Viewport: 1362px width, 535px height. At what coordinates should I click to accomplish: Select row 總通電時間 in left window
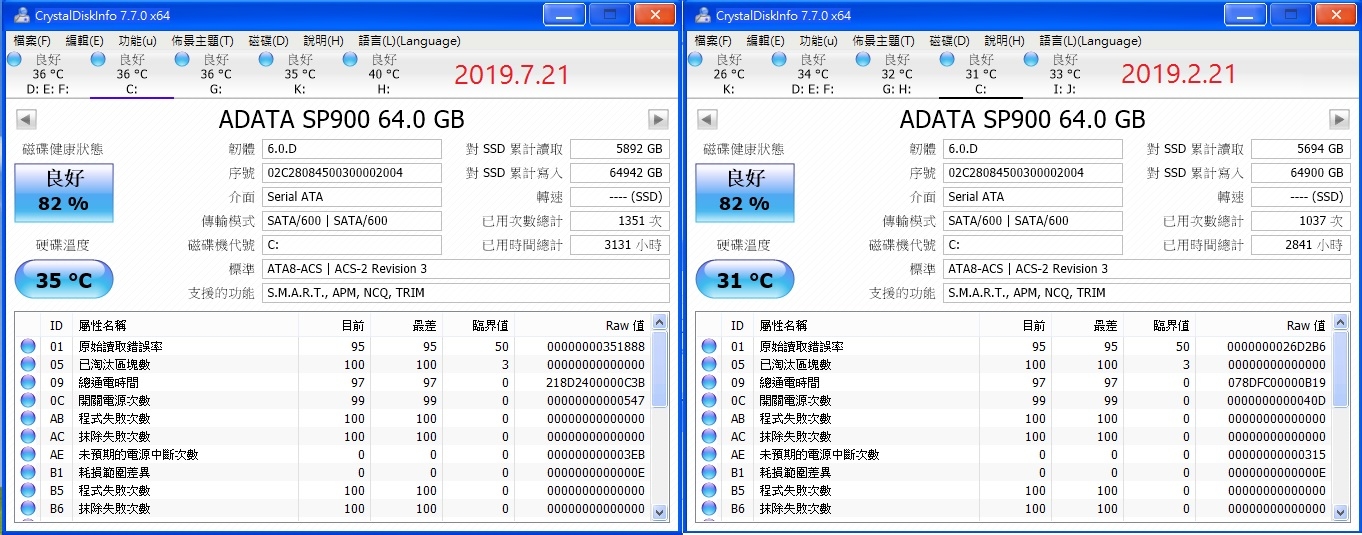click(x=332, y=383)
